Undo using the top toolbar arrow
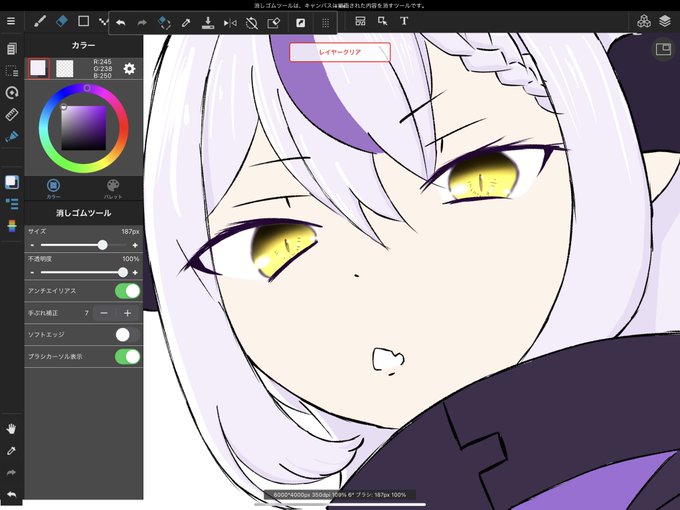Viewport: 680px width, 510px height. coord(121,23)
